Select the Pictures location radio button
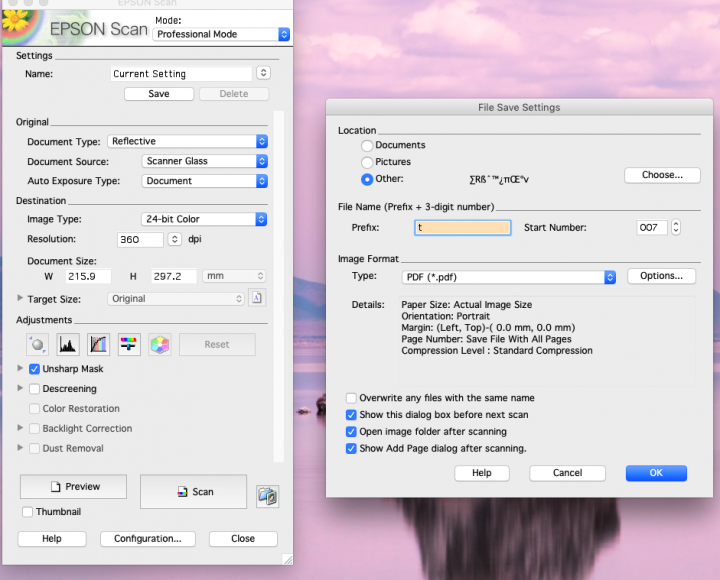The height and width of the screenshot is (580, 720). 367,162
